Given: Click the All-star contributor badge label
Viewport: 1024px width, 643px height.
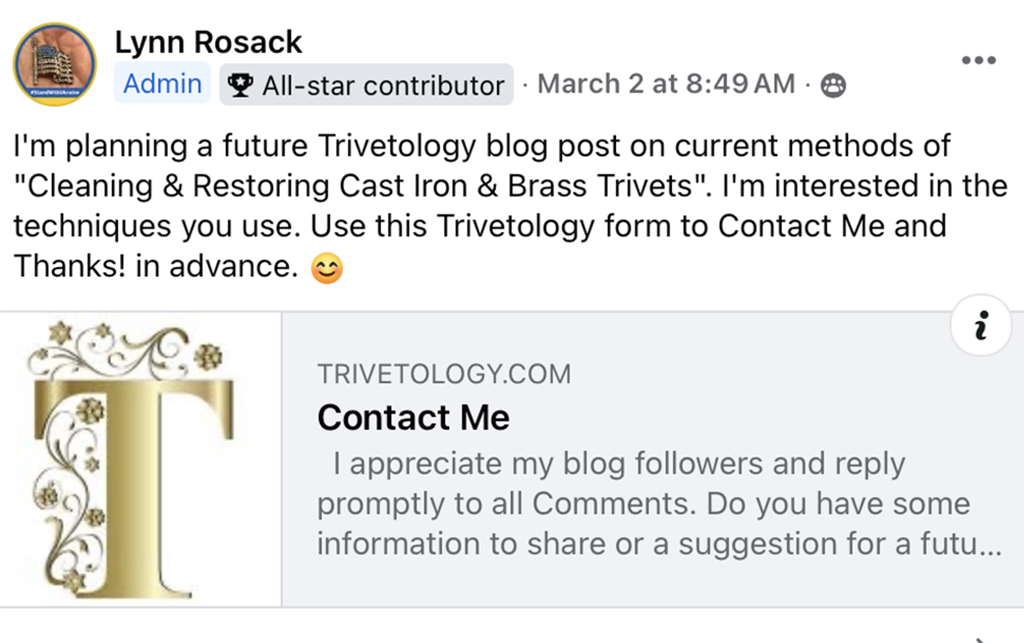Looking at the screenshot, I should pos(383,86).
